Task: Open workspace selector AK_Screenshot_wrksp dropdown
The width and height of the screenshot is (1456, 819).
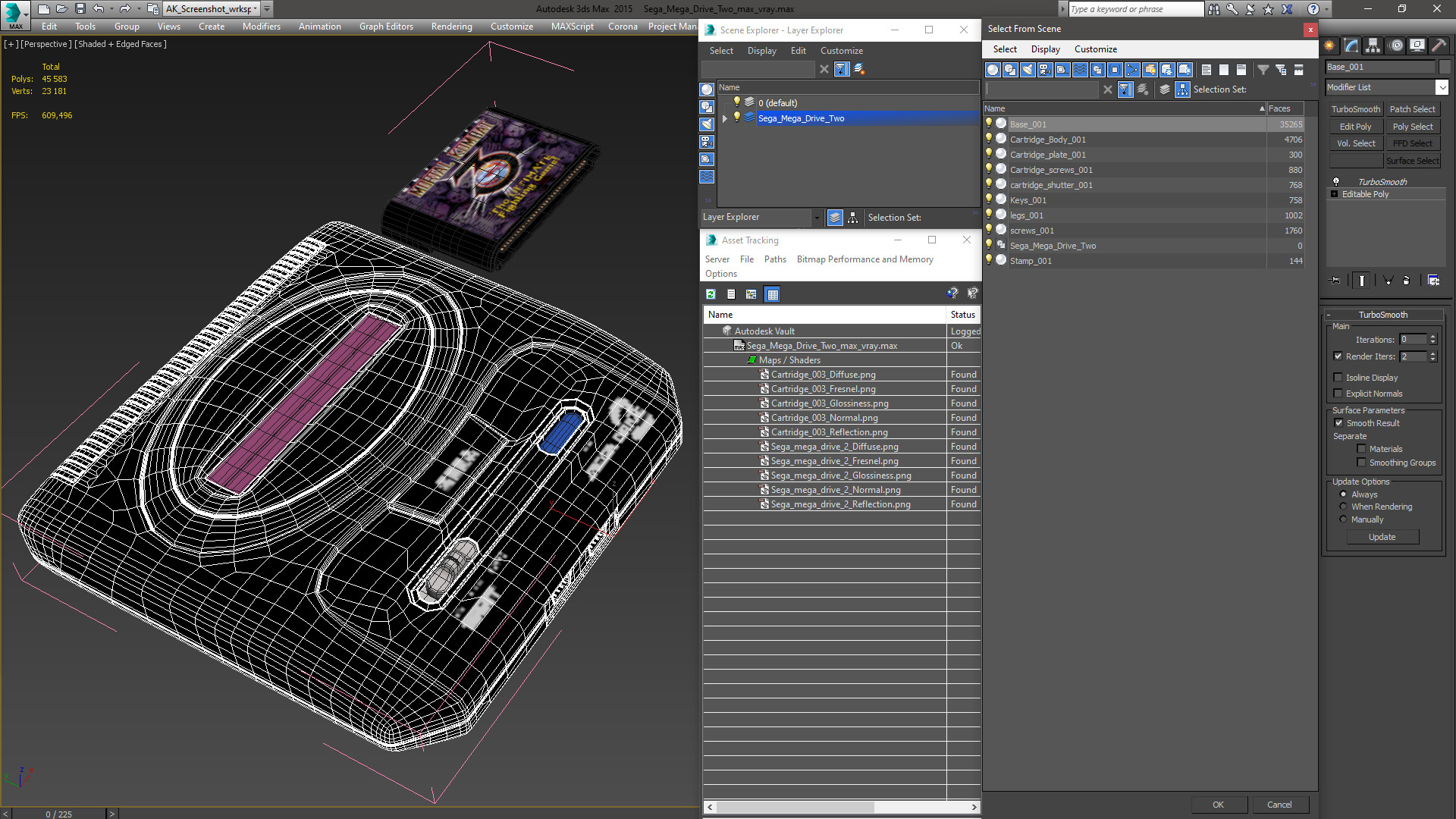Action: point(256,9)
